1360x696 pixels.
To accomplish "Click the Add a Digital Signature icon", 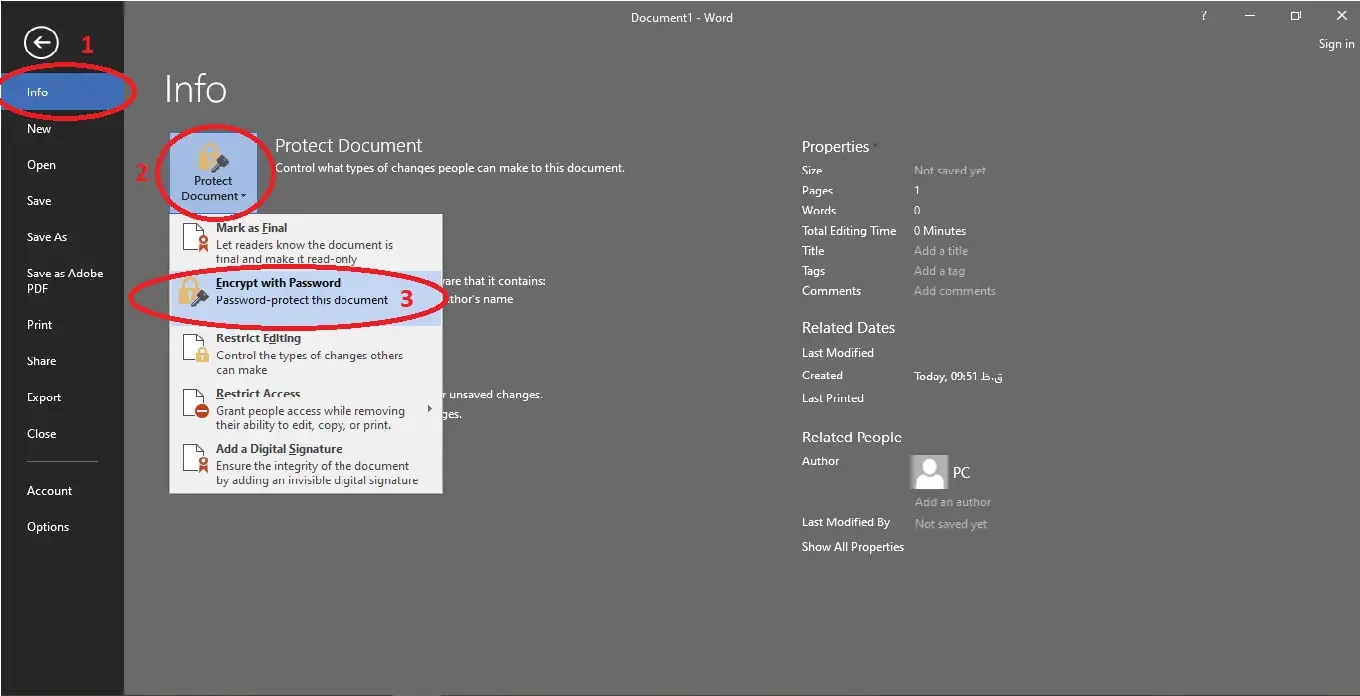I will pyautogui.click(x=194, y=461).
